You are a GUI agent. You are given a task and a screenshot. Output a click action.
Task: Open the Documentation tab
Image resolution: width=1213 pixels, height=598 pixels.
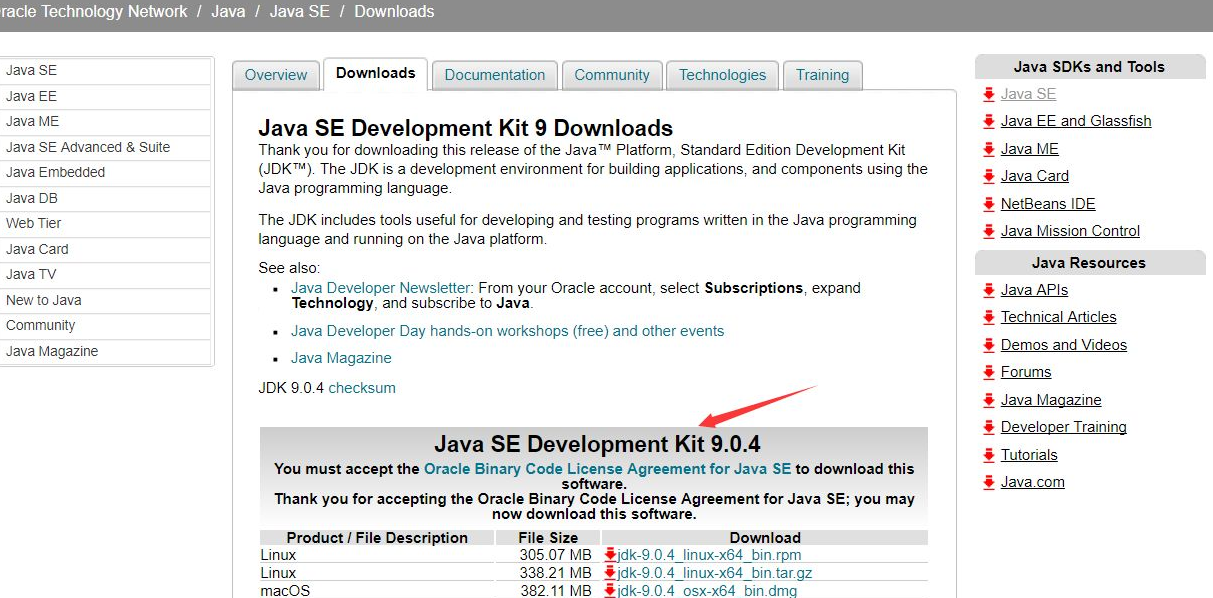pyautogui.click(x=495, y=75)
